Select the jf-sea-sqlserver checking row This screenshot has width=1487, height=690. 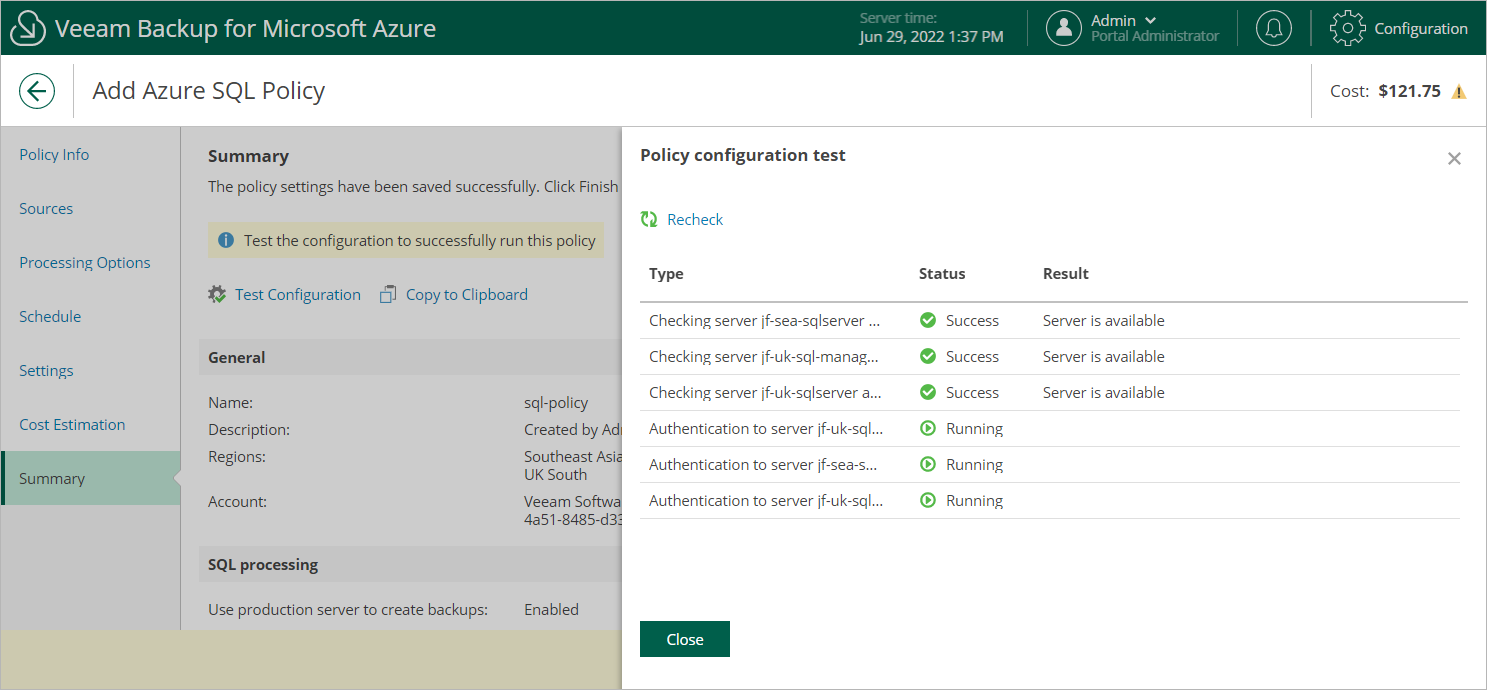coord(765,321)
